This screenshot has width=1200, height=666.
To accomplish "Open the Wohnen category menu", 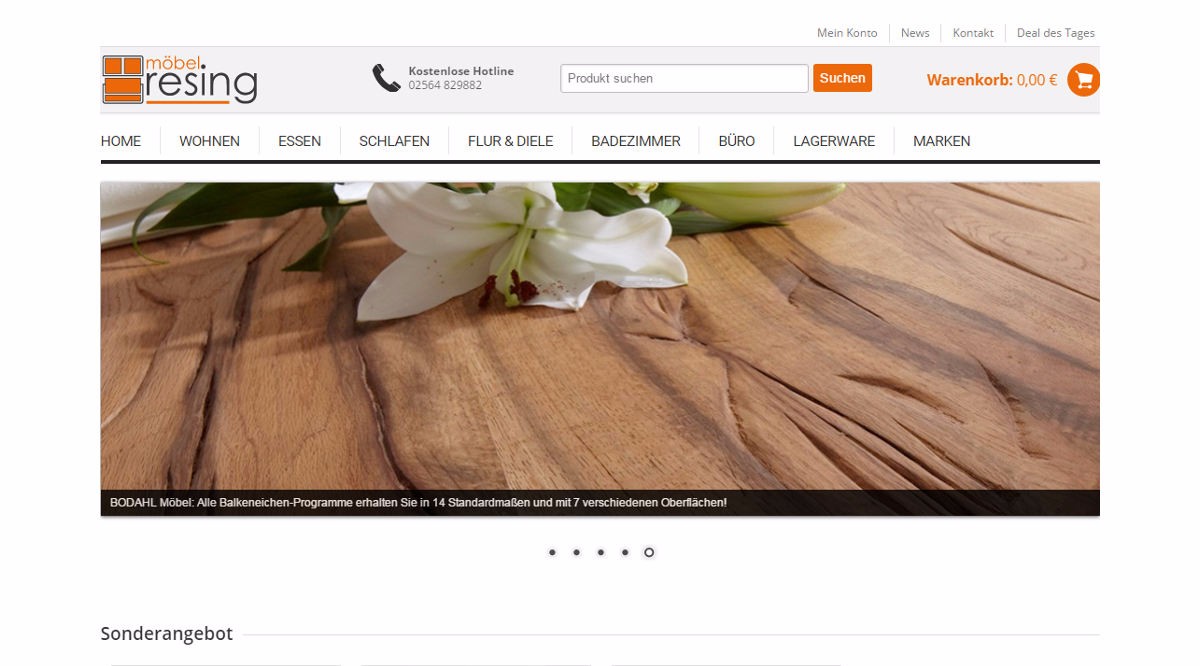I will 209,141.
